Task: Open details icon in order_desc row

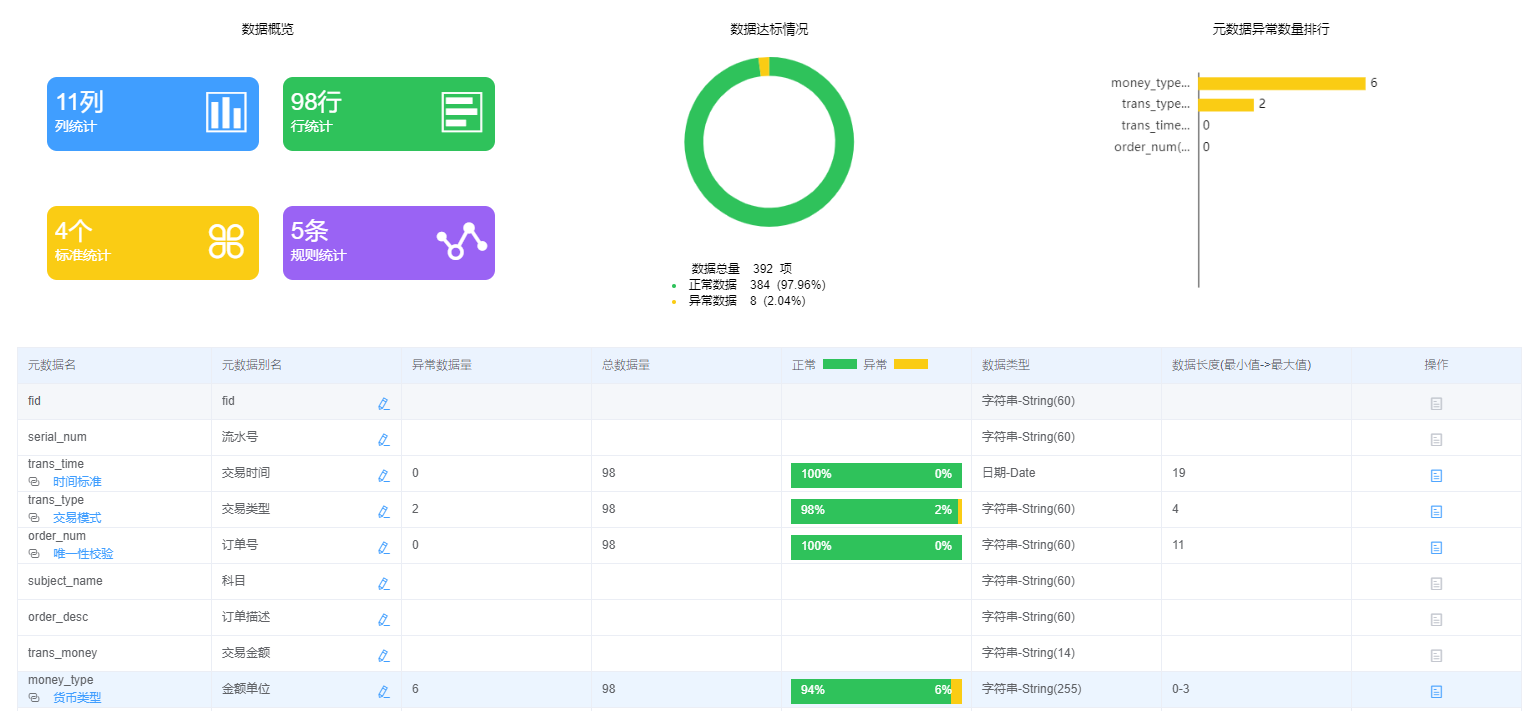Action: [x=1436, y=620]
